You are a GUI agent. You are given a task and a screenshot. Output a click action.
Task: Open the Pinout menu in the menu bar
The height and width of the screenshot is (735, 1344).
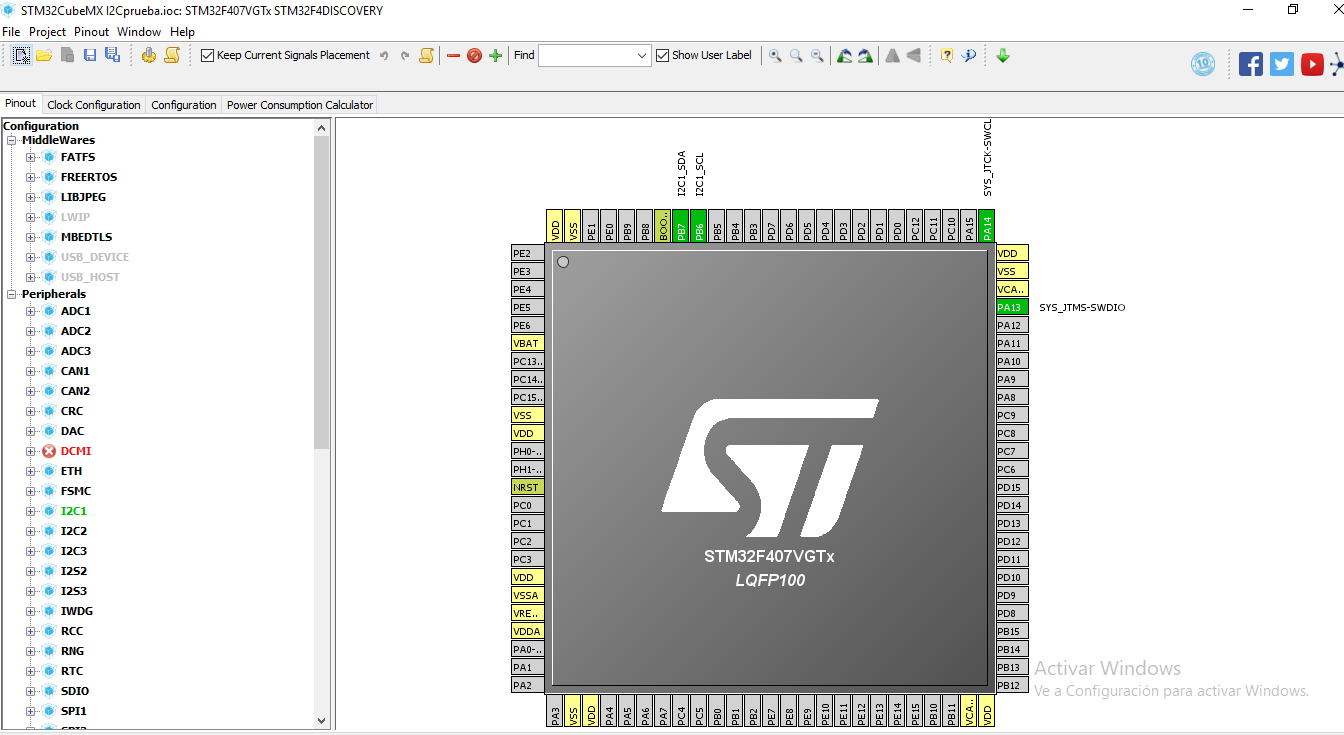click(92, 32)
